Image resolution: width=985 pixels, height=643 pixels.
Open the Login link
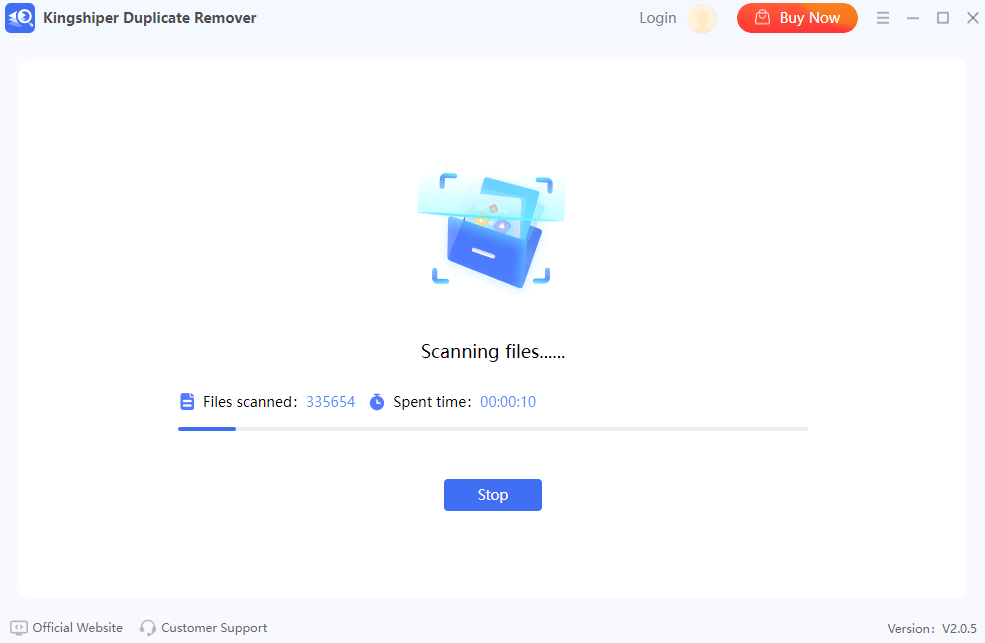click(657, 18)
